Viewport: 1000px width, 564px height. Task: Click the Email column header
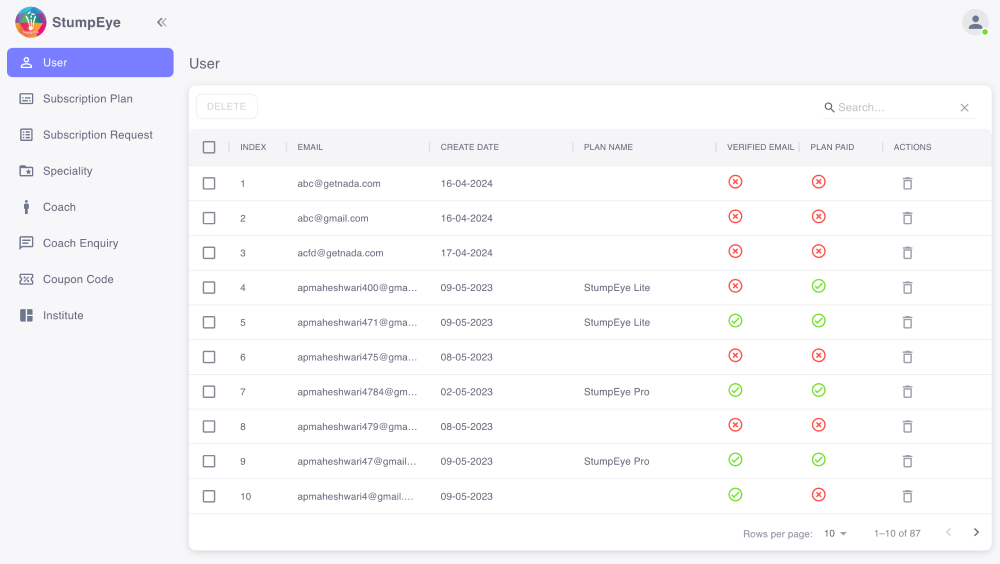coord(310,147)
